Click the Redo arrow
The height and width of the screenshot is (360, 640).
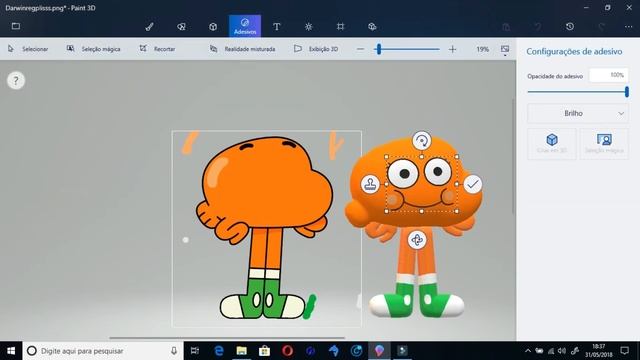point(602,27)
